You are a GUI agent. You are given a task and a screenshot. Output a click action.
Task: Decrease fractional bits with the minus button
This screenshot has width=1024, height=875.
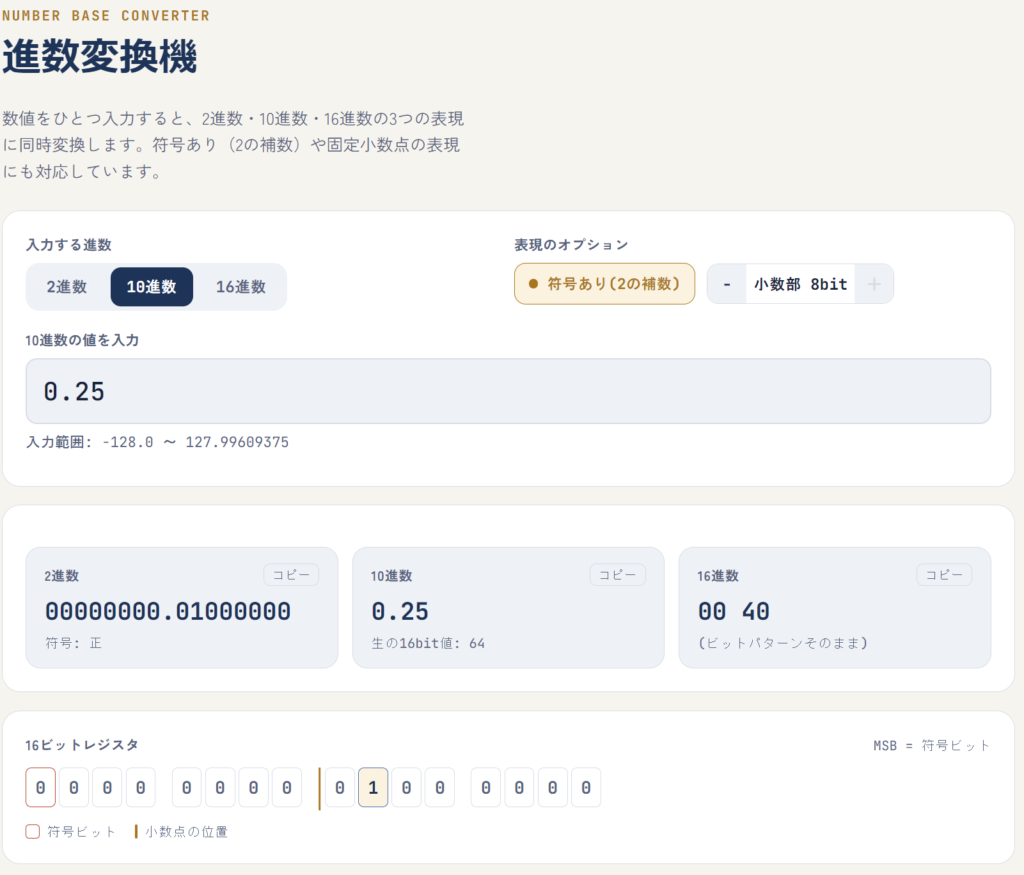pos(727,284)
